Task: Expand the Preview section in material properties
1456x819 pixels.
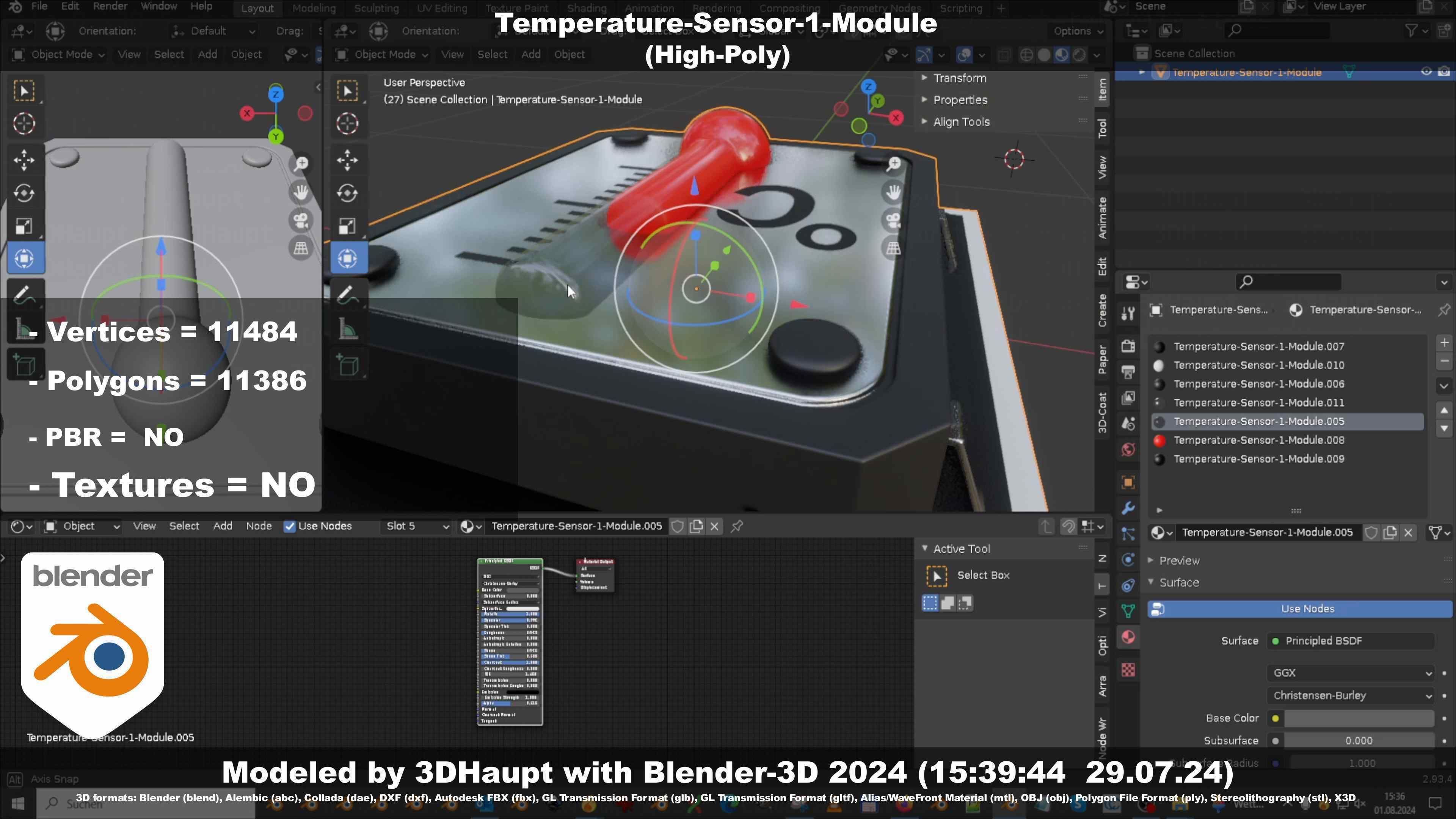Action: point(1178,561)
